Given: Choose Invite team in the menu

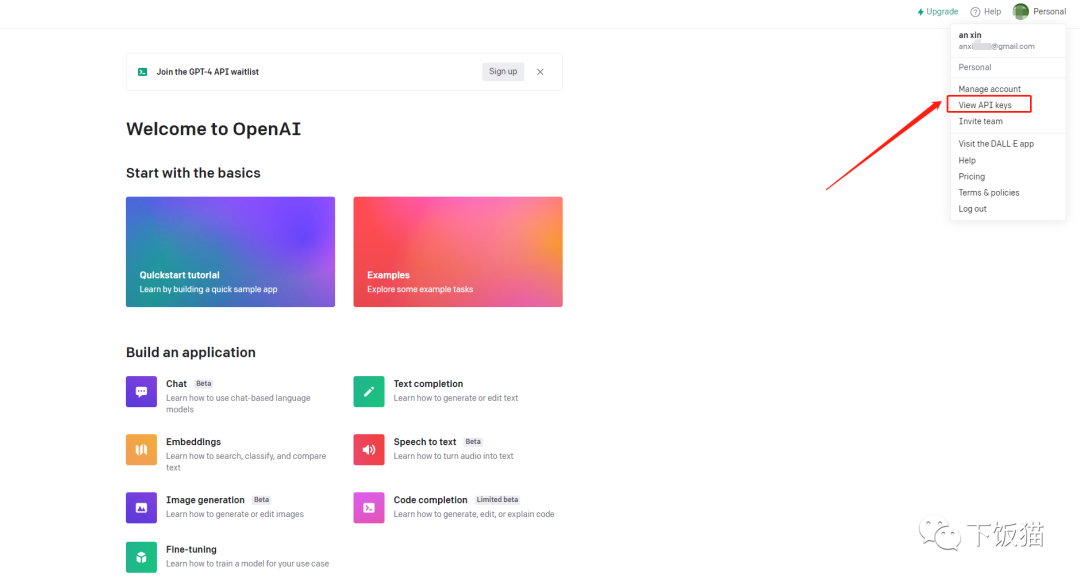Looking at the screenshot, I should [x=980, y=121].
